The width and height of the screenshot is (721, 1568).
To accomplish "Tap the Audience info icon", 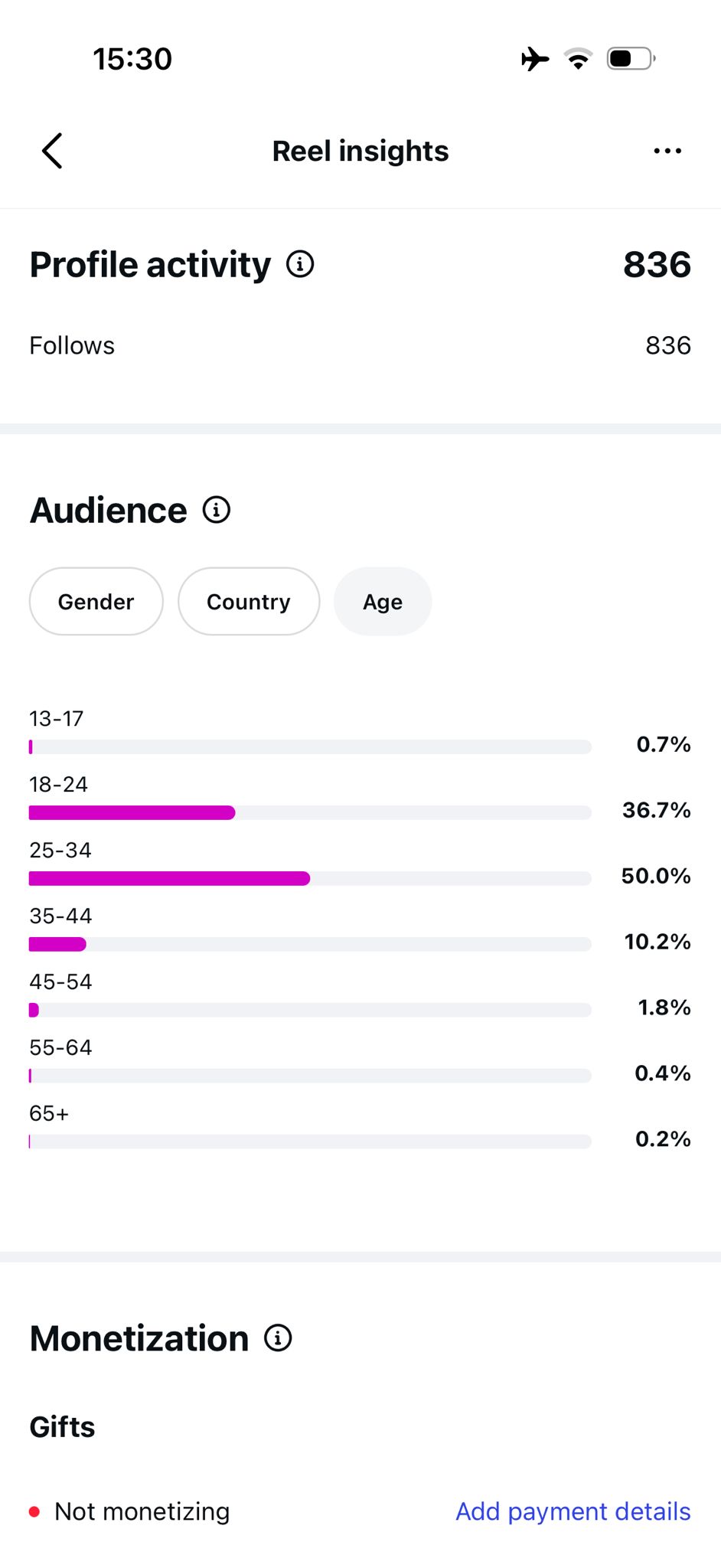I will coord(217,509).
